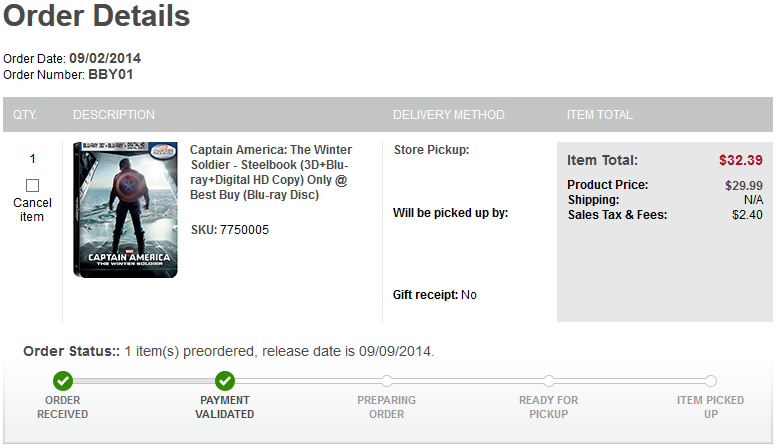The width and height of the screenshot is (778, 448).
Task: Click the Captain America steelbook cover thumbnail
Action: (x=125, y=209)
